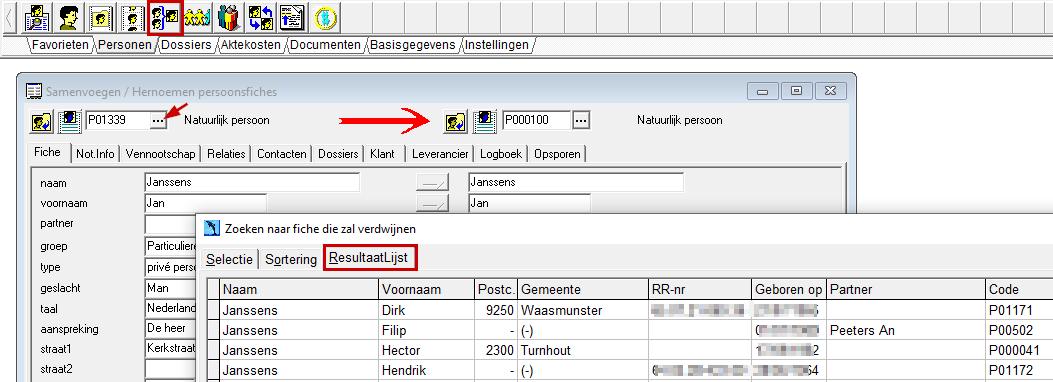Click the yellow paper-doll chain toolbar icon
This screenshot has width=1053, height=382.
(197, 18)
